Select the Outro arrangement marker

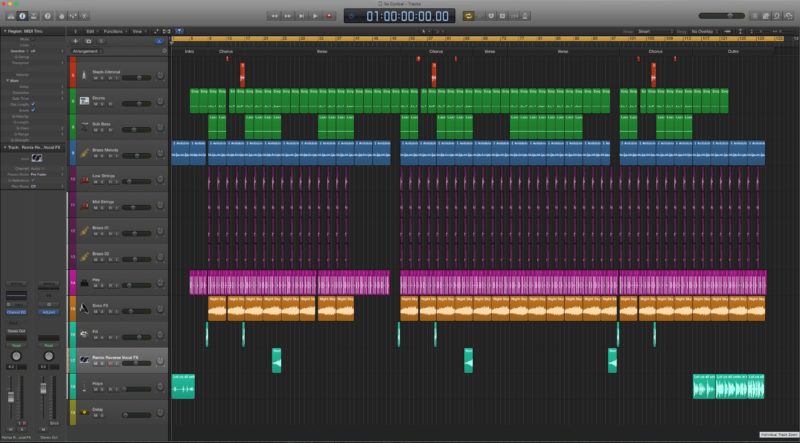733,52
